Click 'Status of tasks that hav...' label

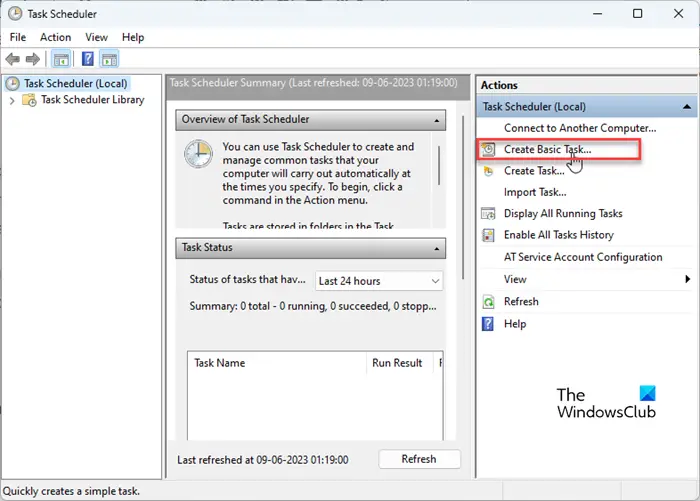pyautogui.click(x=247, y=279)
